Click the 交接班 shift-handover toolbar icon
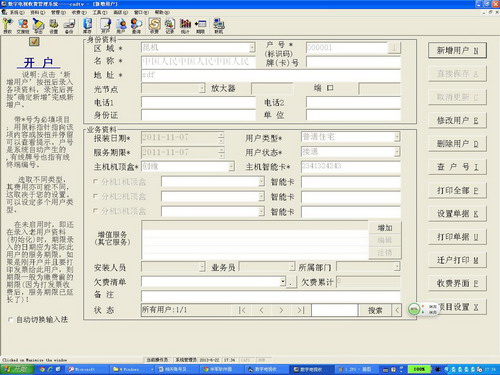This screenshot has height=375, width=500. [23, 26]
